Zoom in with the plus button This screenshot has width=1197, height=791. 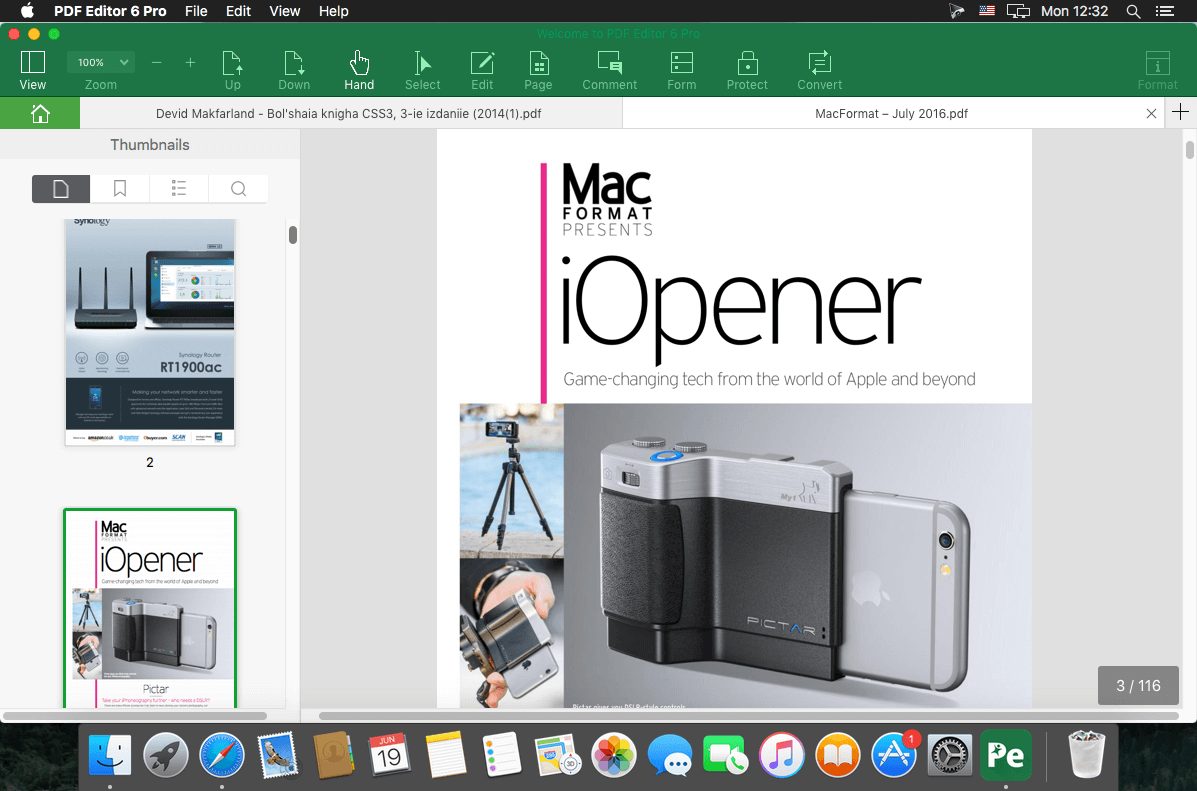point(190,63)
